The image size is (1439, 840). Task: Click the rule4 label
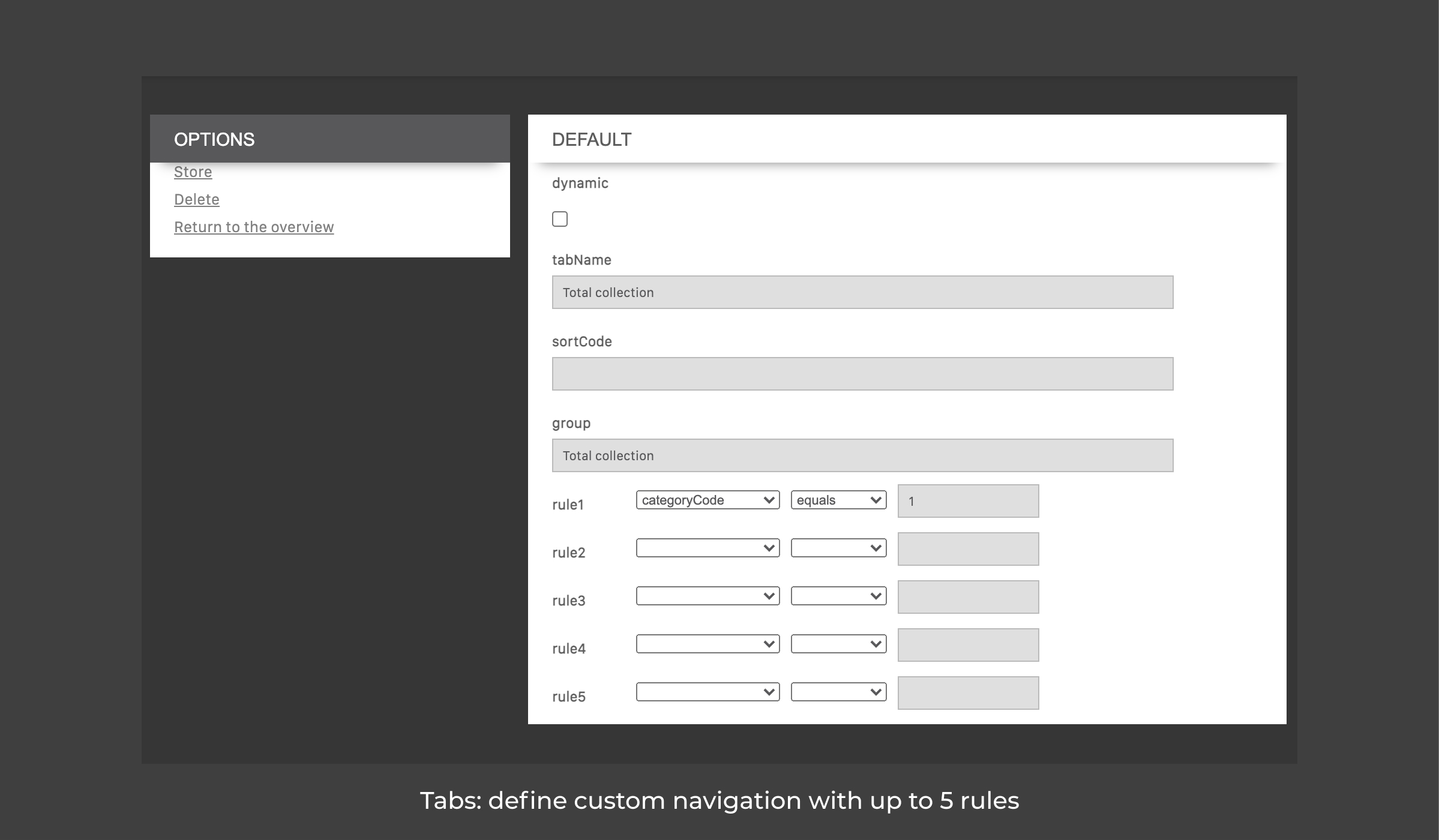(x=568, y=649)
